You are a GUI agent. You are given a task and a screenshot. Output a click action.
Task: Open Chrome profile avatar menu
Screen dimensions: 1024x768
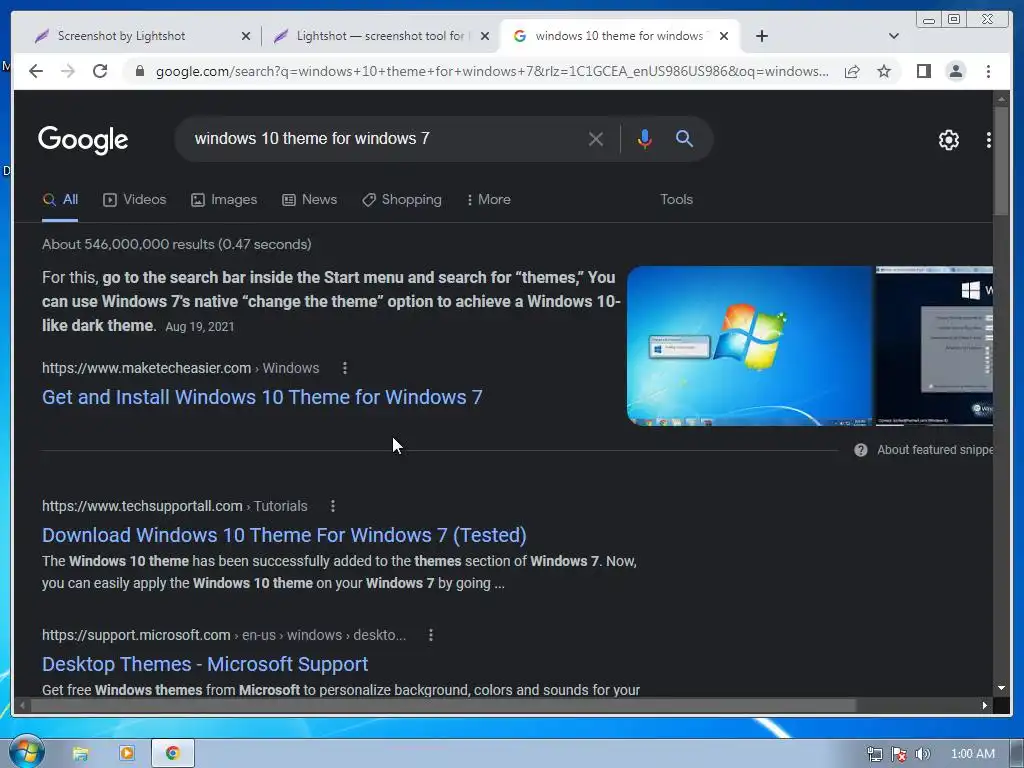coord(955,71)
